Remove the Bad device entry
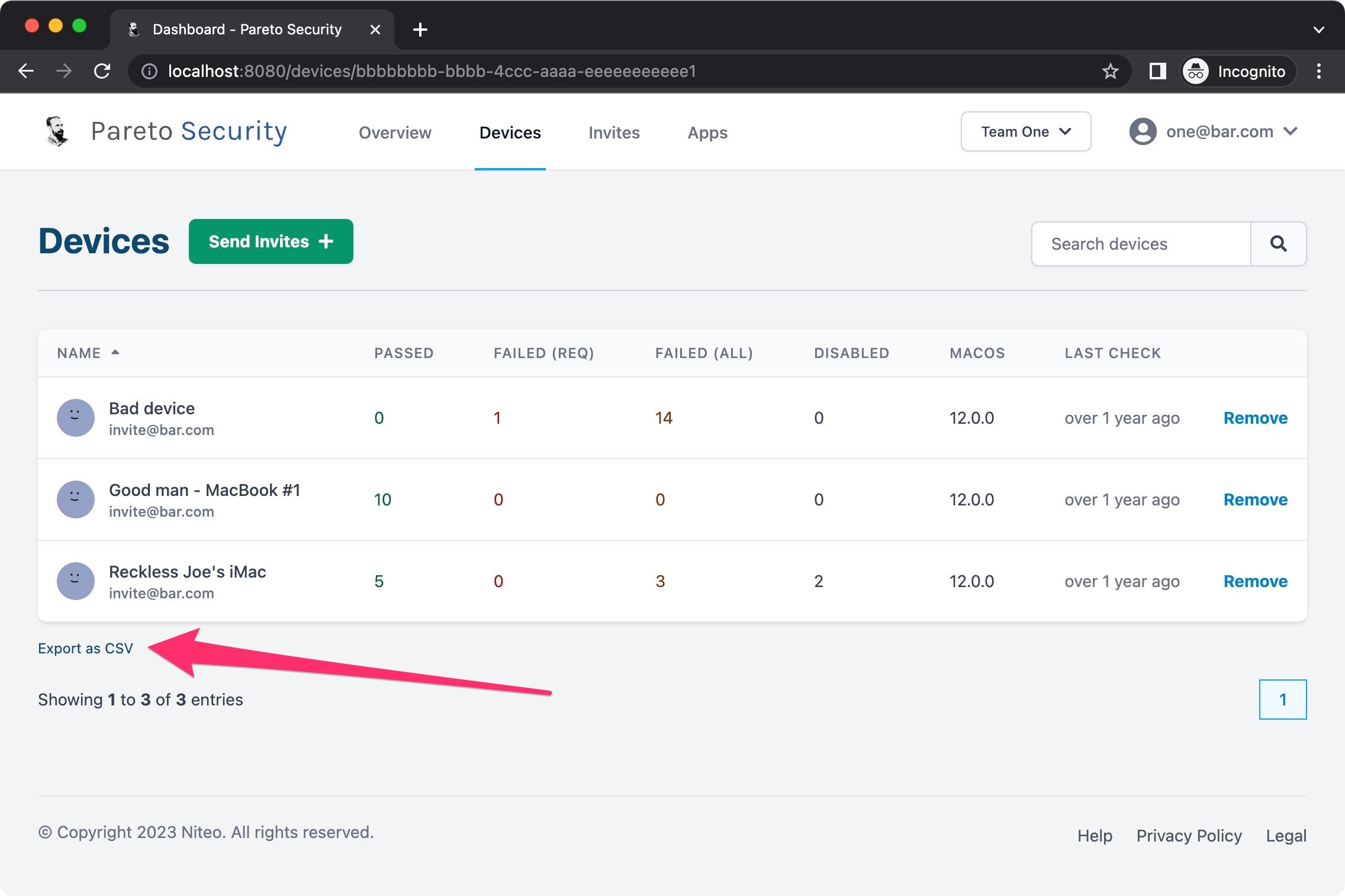 1255,418
